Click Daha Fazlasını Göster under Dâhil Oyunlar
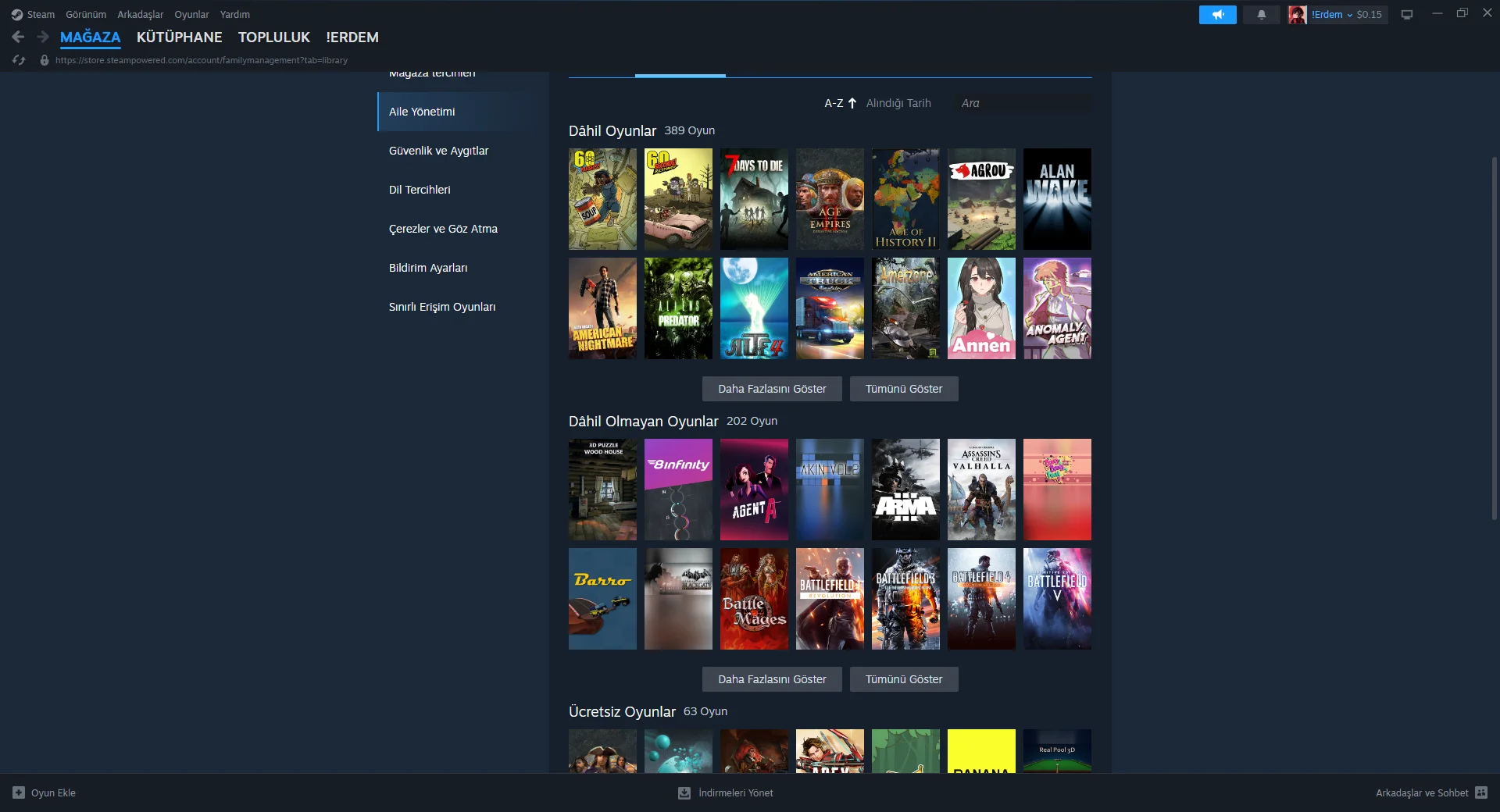Image resolution: width=1500 pixels, height=812 pixels. click(x=772, y=389)
